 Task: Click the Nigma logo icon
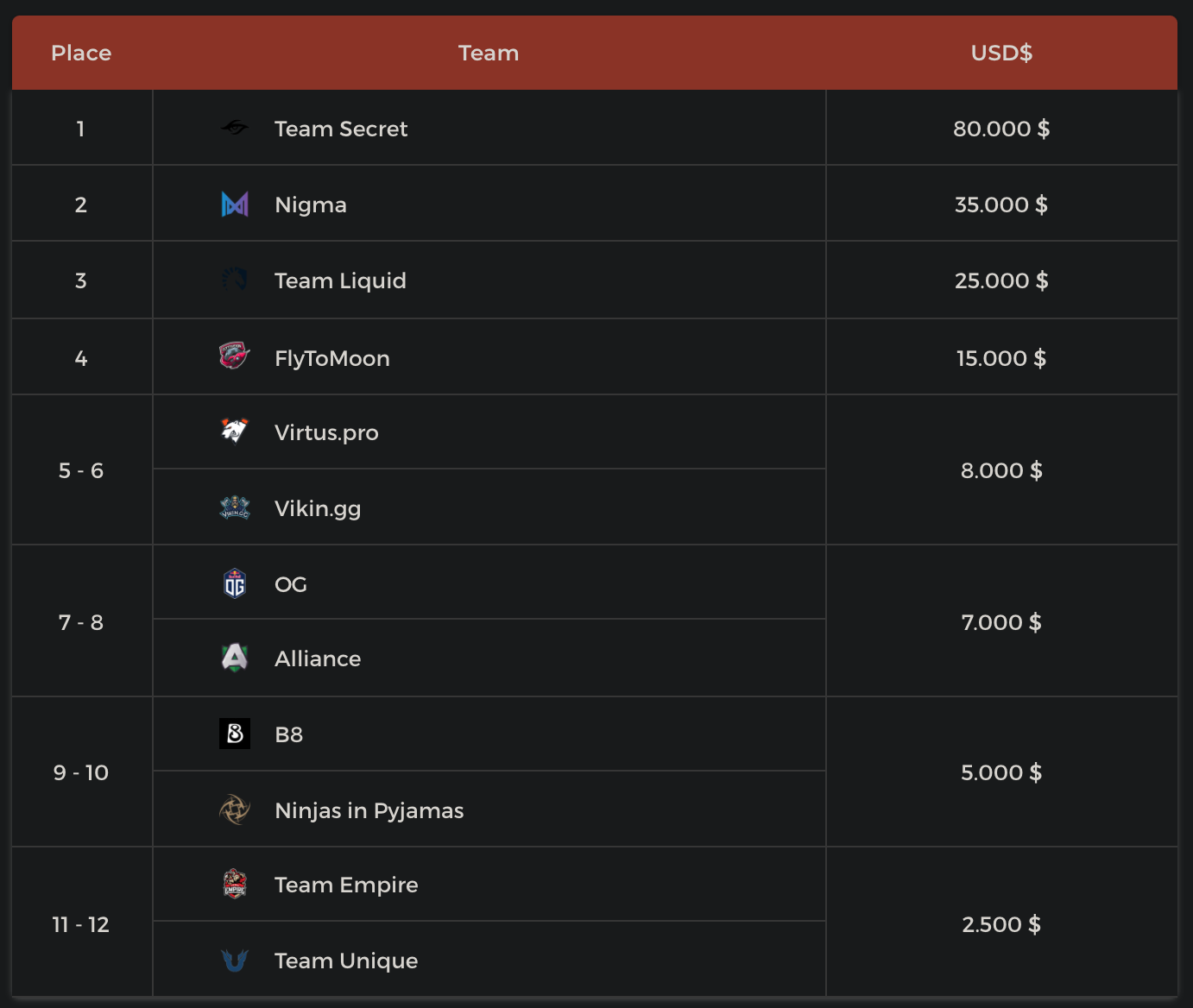pyautogui.click(x=234, y=205)
